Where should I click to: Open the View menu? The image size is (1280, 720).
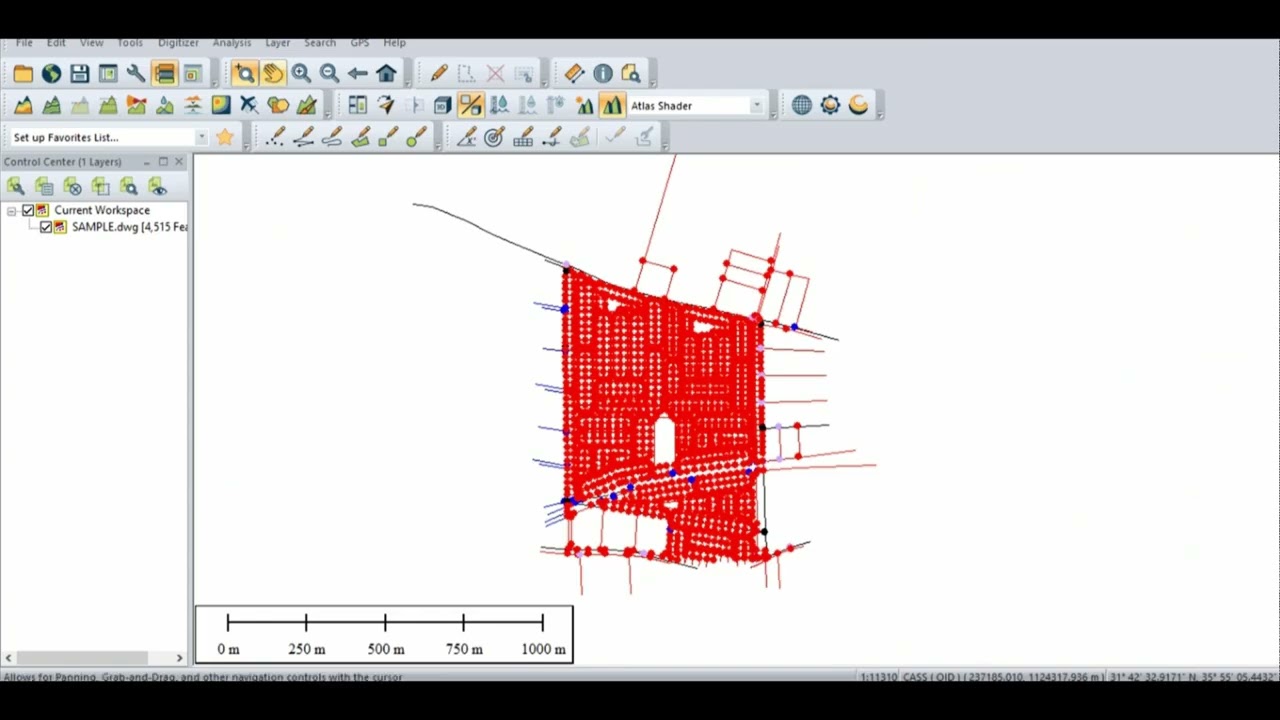point(91,43)
